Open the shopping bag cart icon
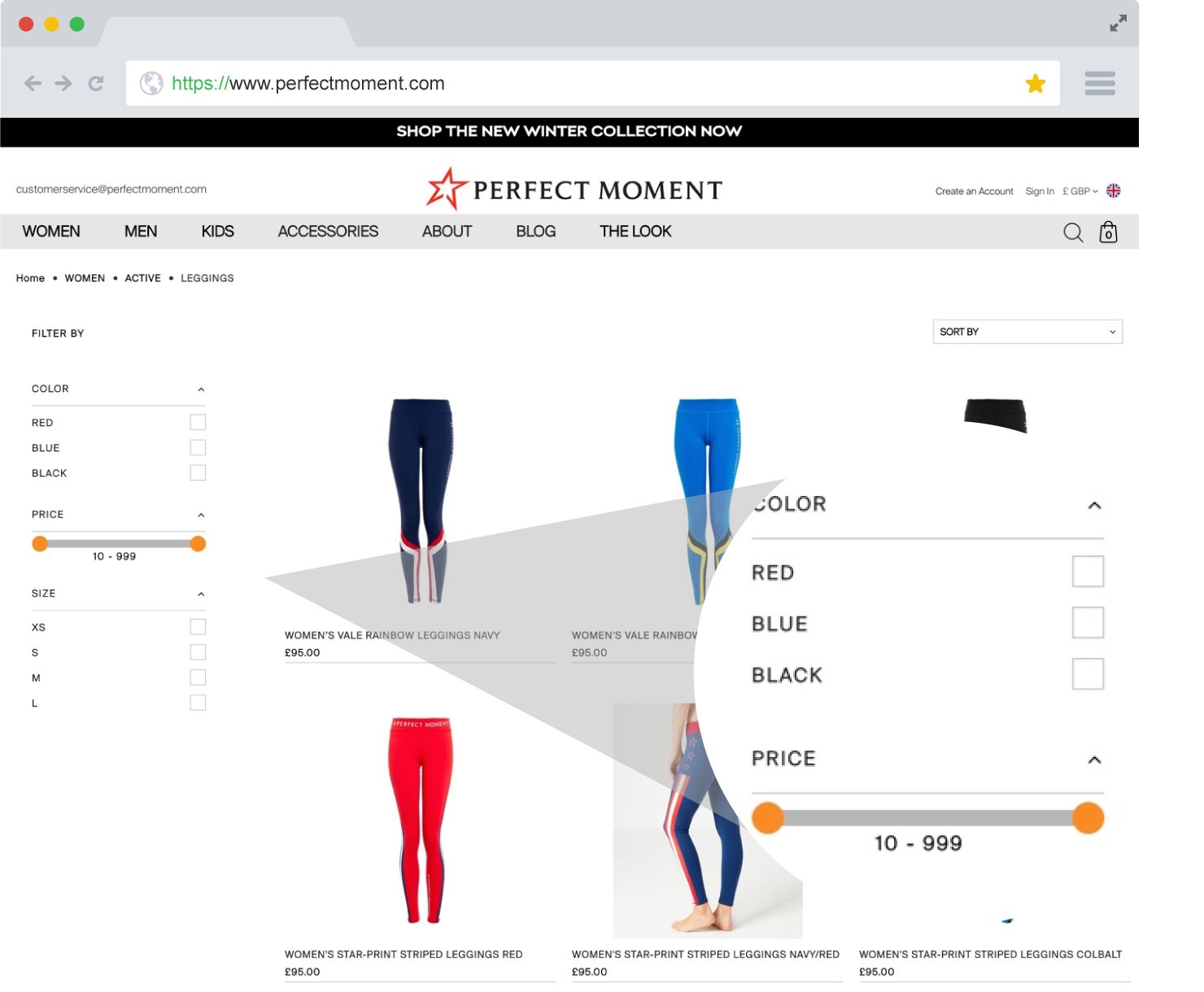The image size is (1204, 992). 1108,233
